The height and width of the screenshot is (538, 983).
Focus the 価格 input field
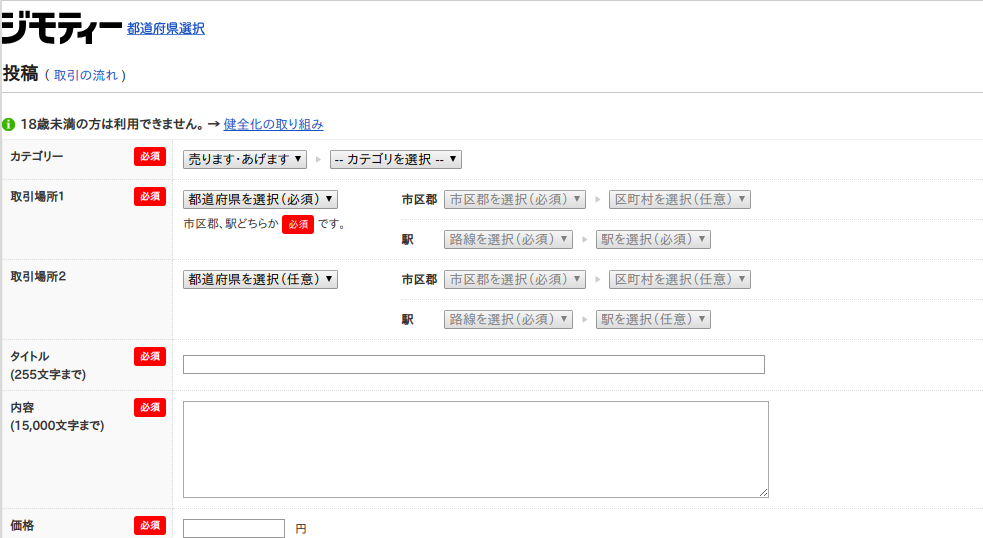coord(234,528)
